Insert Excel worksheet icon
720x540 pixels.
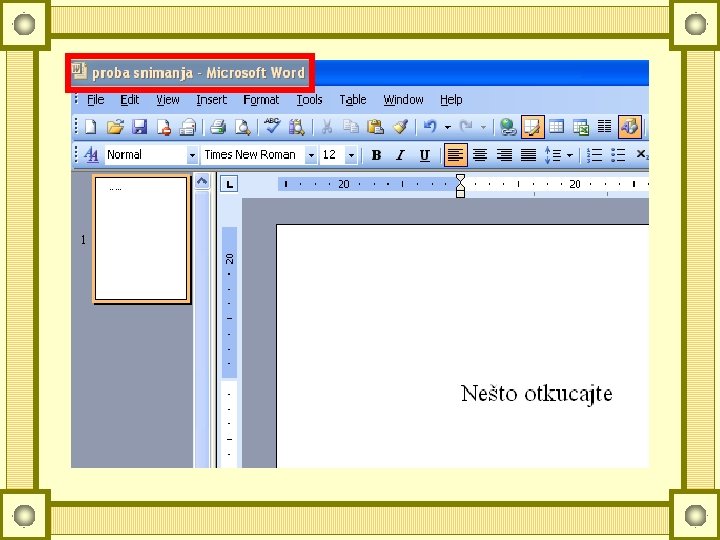(581, 127)
